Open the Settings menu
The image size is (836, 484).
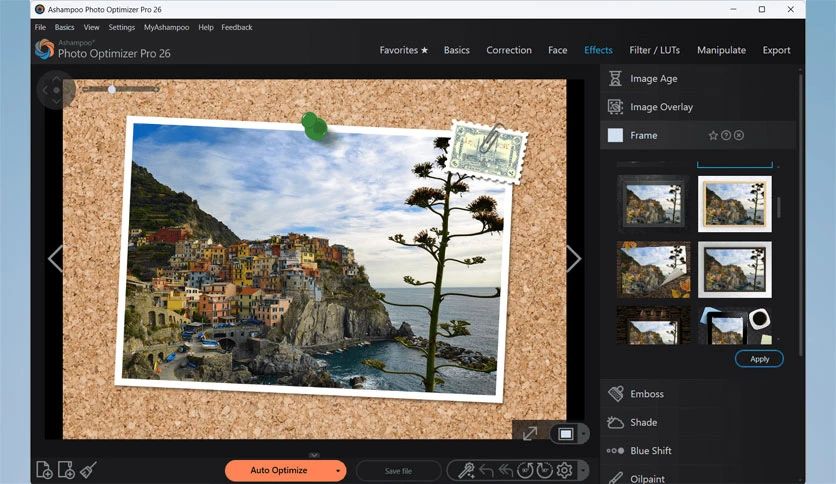point(122,27)
